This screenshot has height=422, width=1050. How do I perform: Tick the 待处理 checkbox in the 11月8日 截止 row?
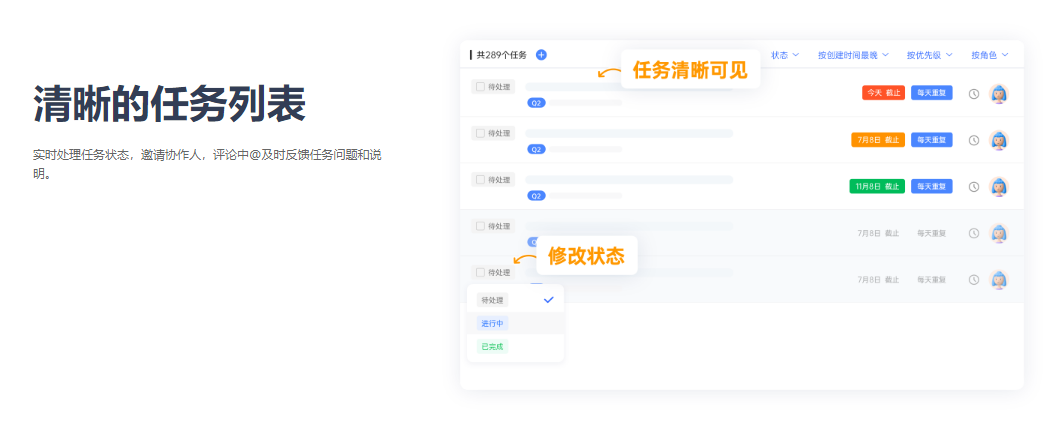[480, 180]
